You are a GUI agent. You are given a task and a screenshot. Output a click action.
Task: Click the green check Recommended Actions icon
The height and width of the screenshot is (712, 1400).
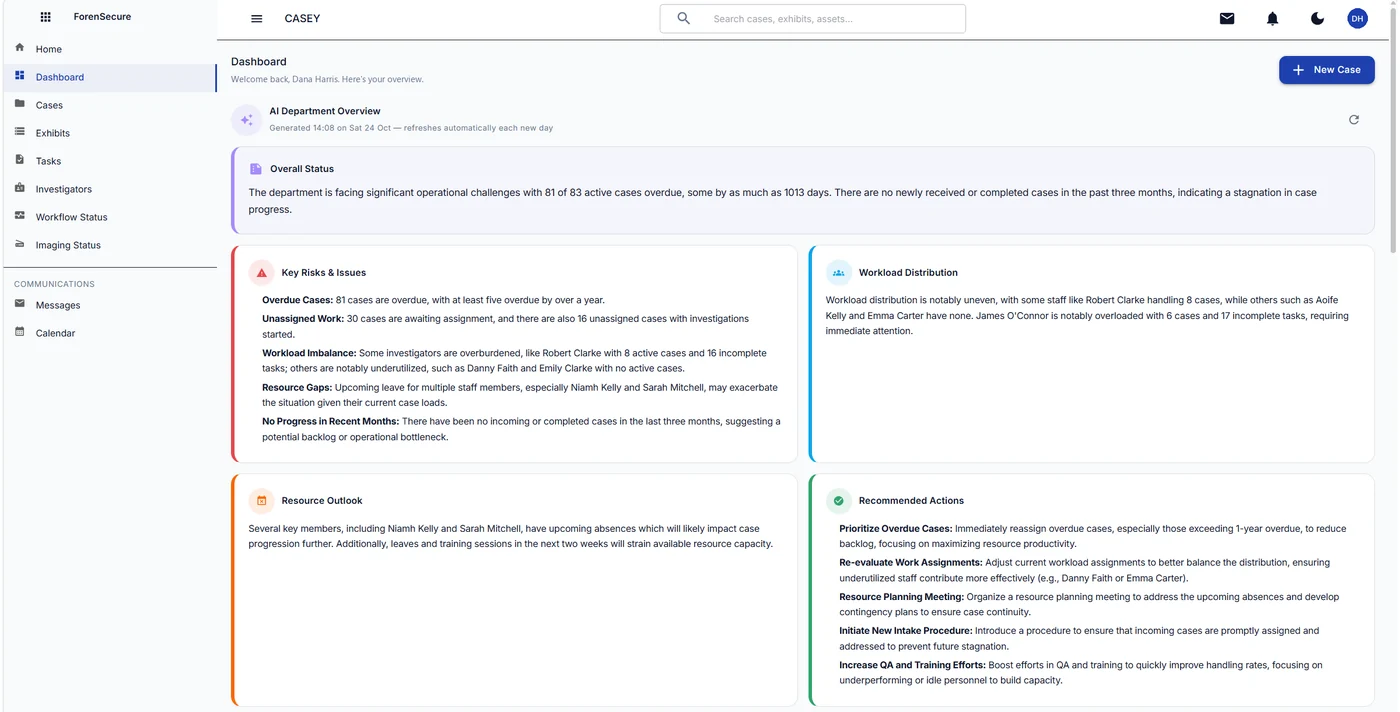839,500
